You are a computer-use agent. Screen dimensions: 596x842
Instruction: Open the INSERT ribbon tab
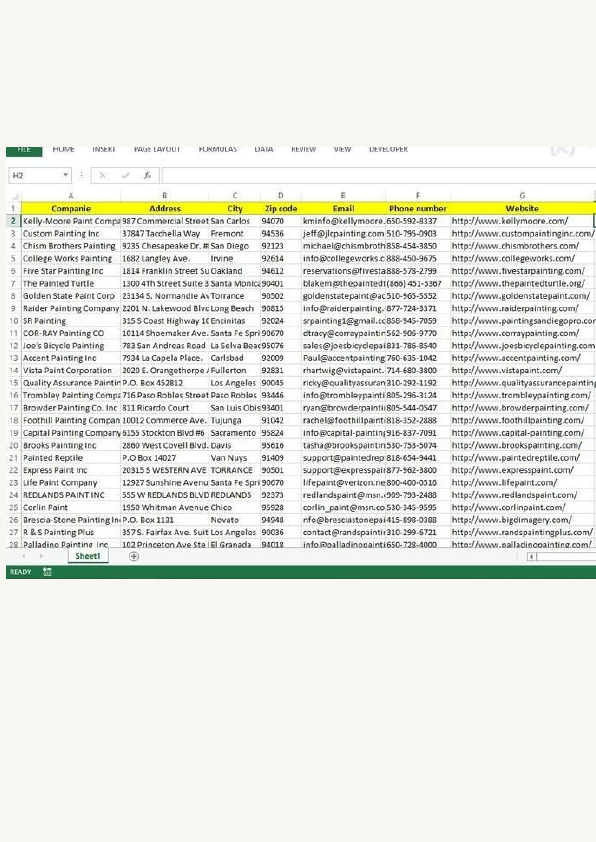[103, 149]
